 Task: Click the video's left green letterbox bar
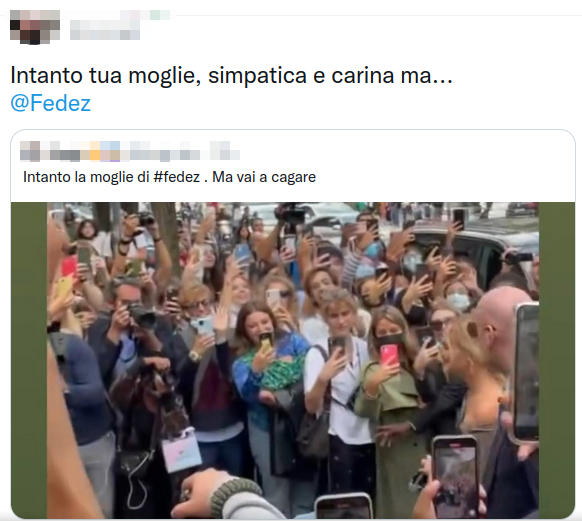pos(29,360)
